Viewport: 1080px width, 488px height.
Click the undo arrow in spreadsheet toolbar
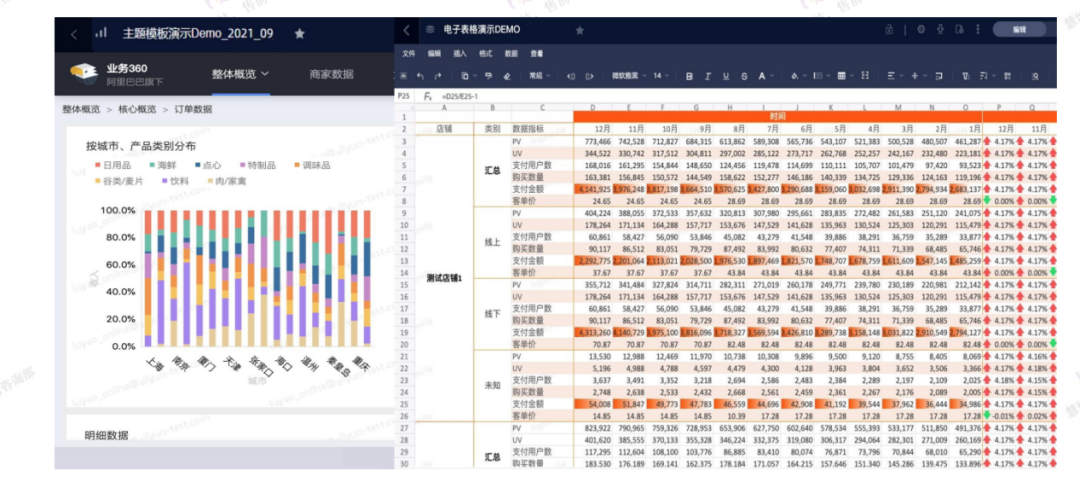click(x=420, y=75)
